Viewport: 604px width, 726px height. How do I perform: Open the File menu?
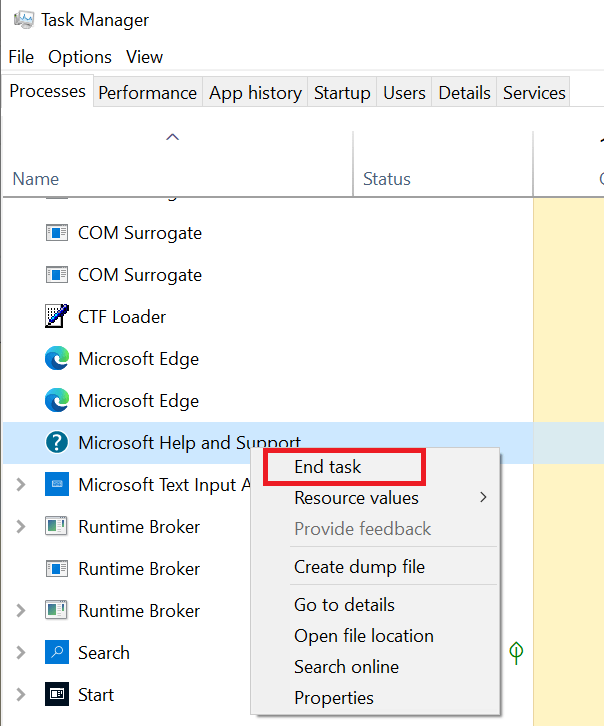[x=21, y=57]
